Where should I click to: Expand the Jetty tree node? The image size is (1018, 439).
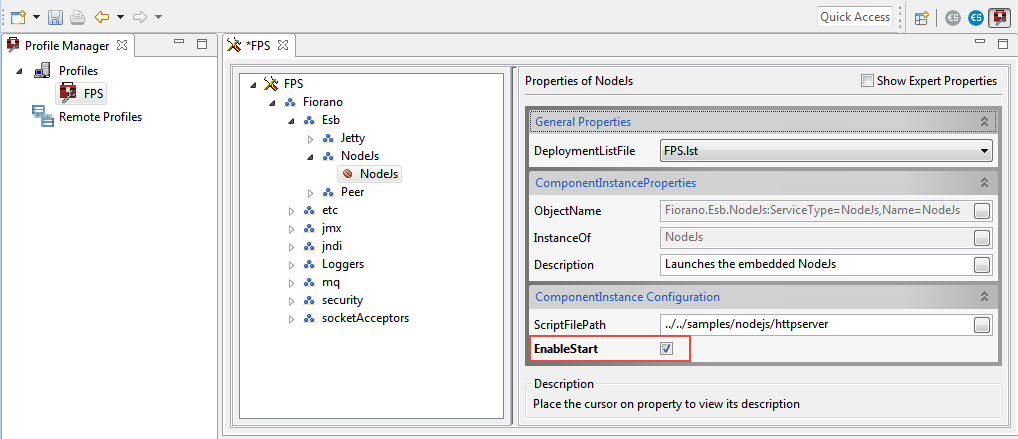point(310,138)
